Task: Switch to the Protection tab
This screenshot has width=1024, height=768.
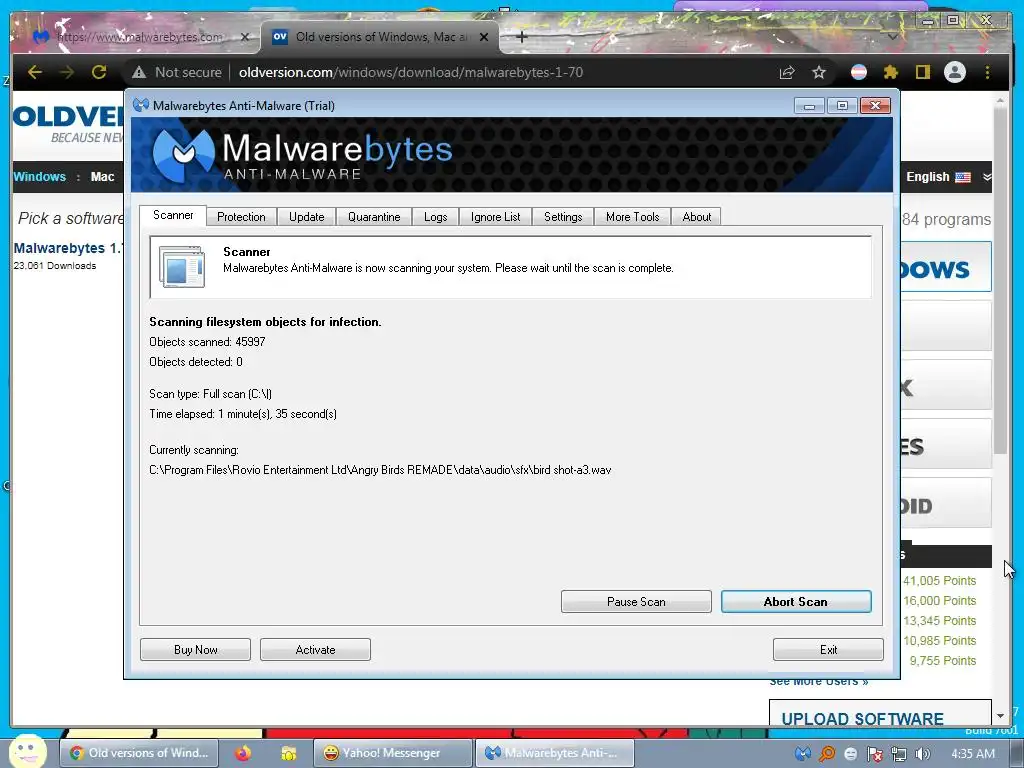Action: 241,217
